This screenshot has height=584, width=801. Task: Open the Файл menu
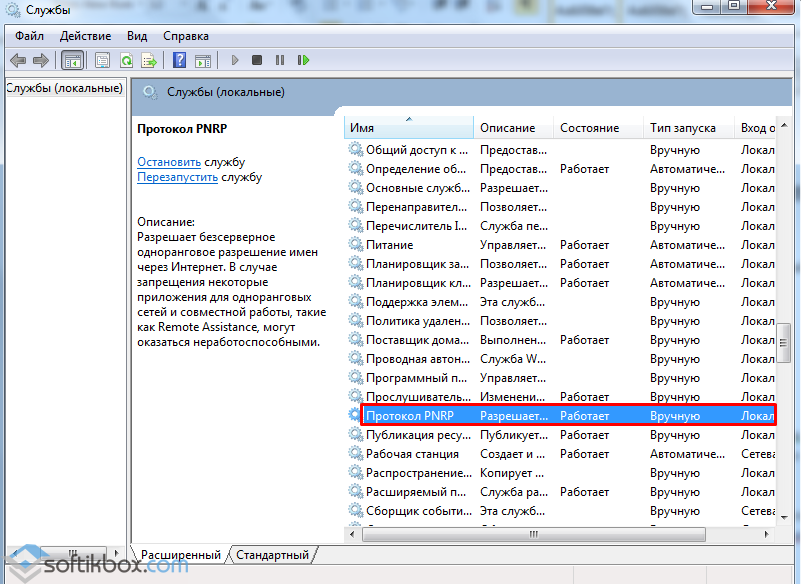[29, 36]
